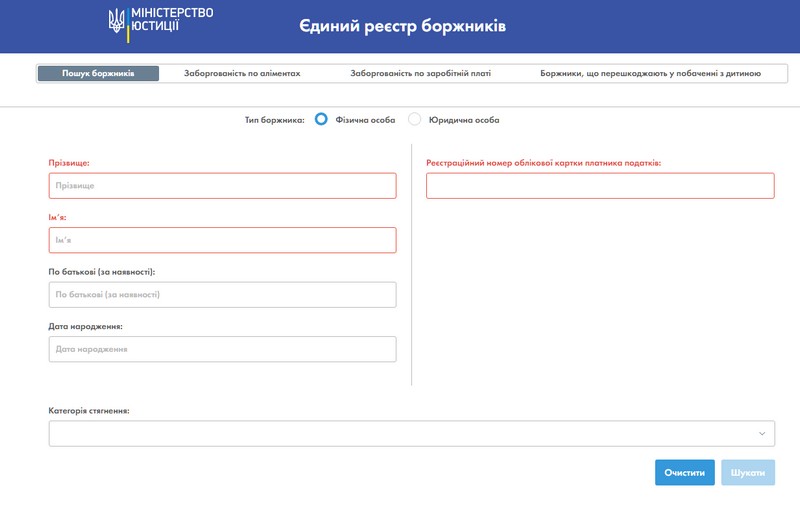Open tab Боржники, що перешкоджають у побаченні

pyautogui.click(x=650, y=74)
